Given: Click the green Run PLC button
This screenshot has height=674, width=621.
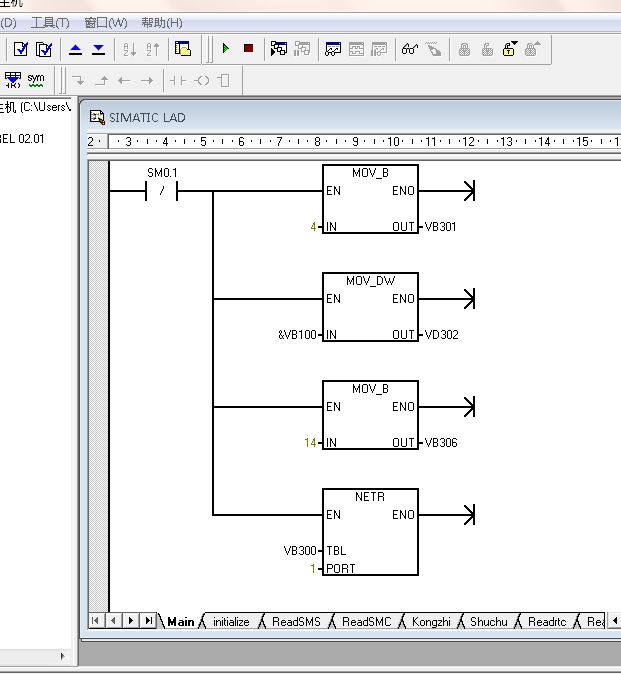Looking at the screenshot, I should pyautogui.click(x=226, y=48).
